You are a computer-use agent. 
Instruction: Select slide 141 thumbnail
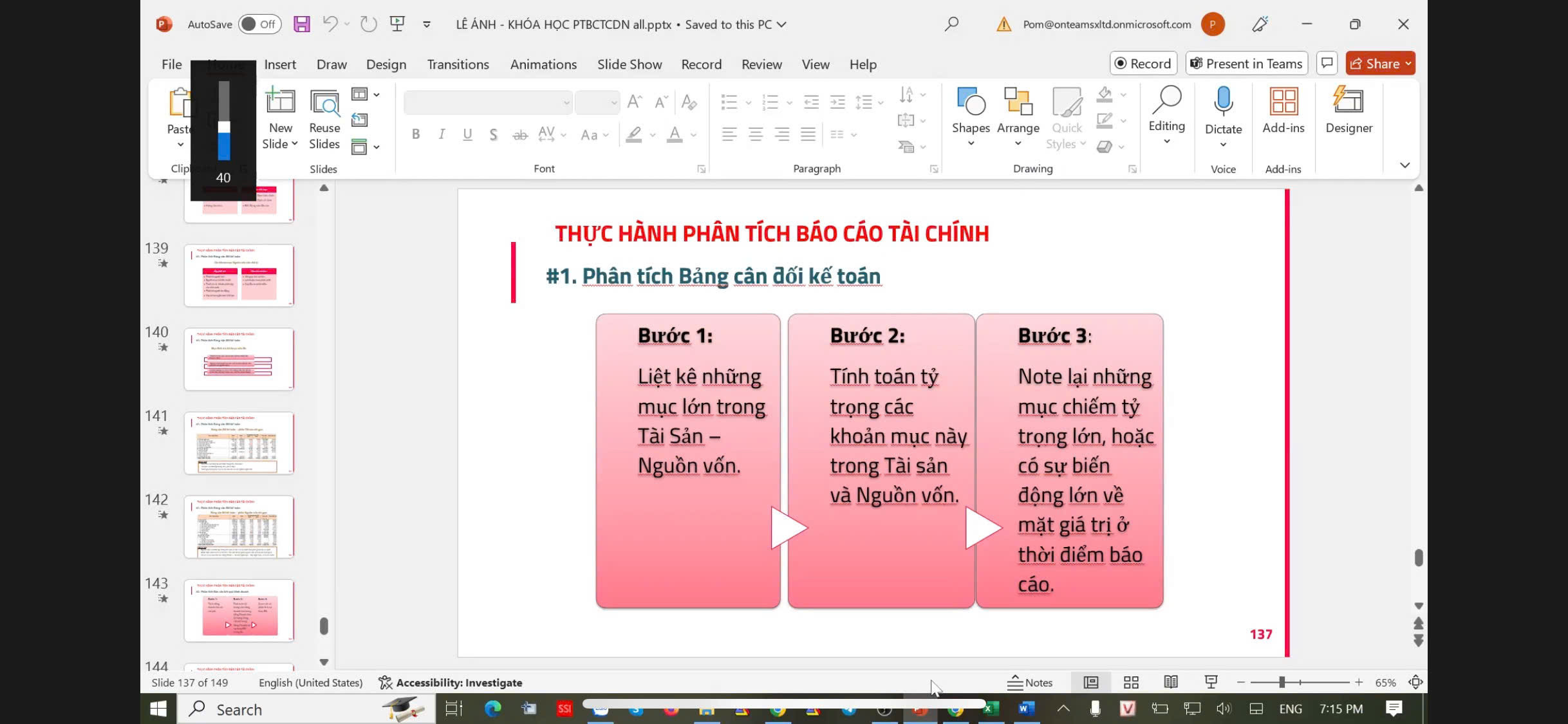pos(239,443)
